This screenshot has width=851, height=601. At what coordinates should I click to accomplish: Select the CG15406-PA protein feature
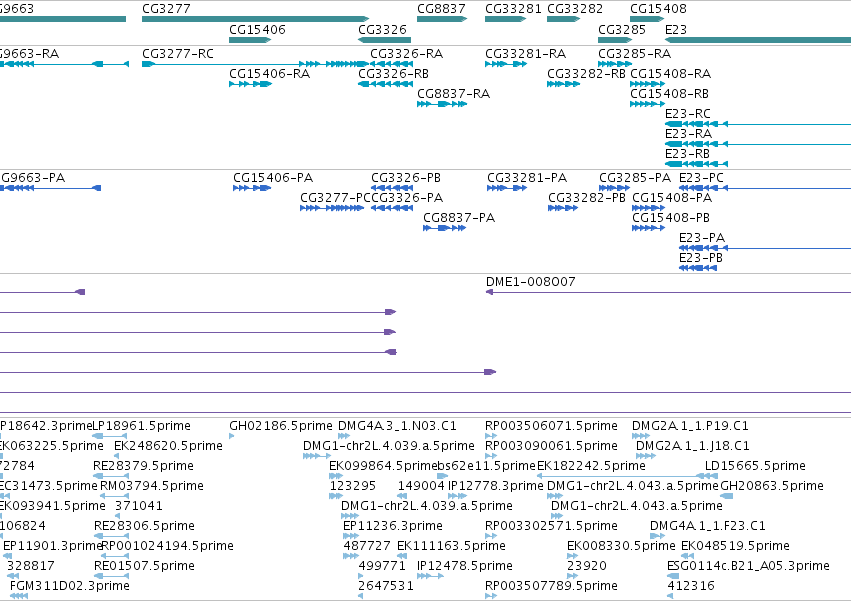coord(252,188)
